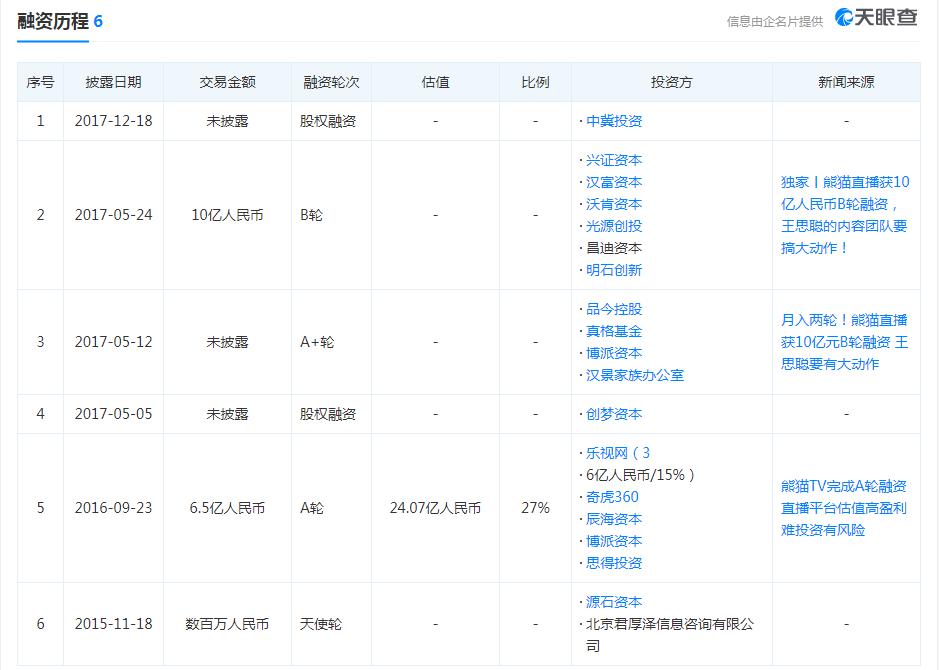Click the 数百万人民币 amount cell
Viewport: 939px width, 670px height.
[x=227, y=624]
